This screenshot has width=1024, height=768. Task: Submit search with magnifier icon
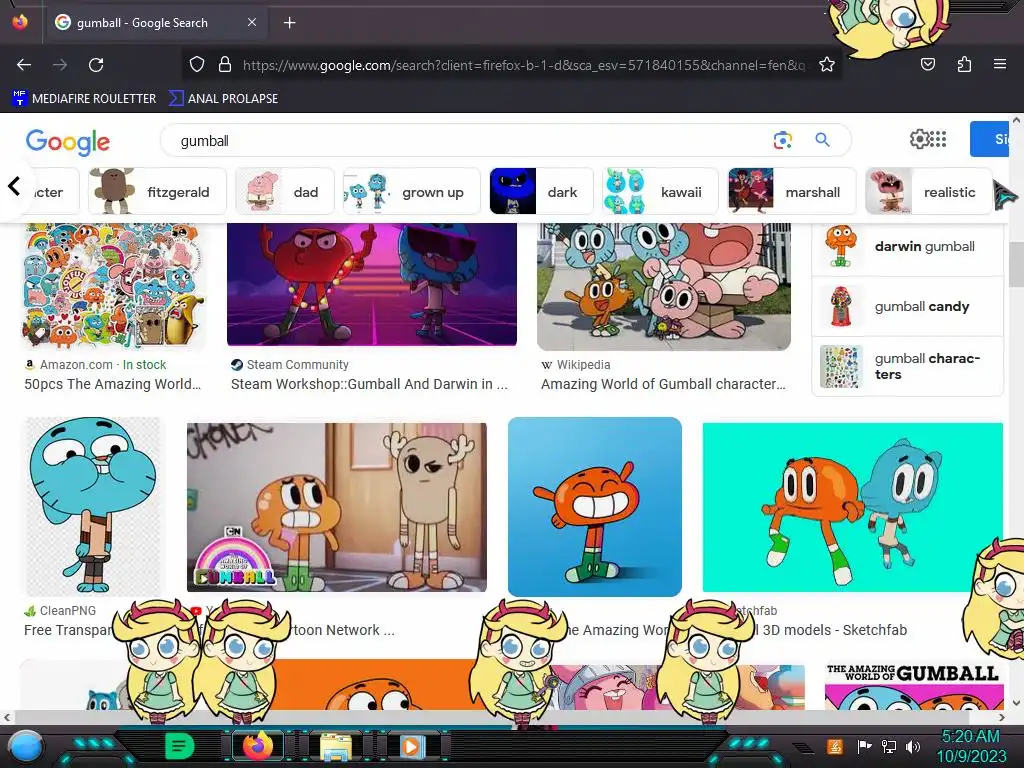(822, 140)
